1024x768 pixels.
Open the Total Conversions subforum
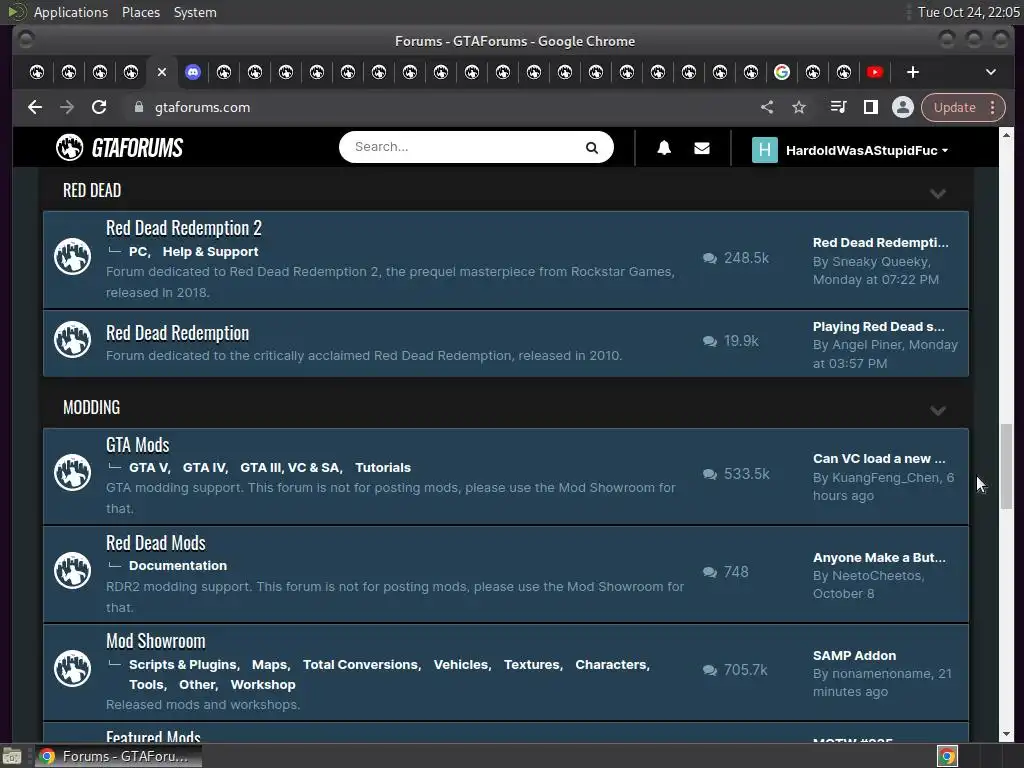[360, 664]
